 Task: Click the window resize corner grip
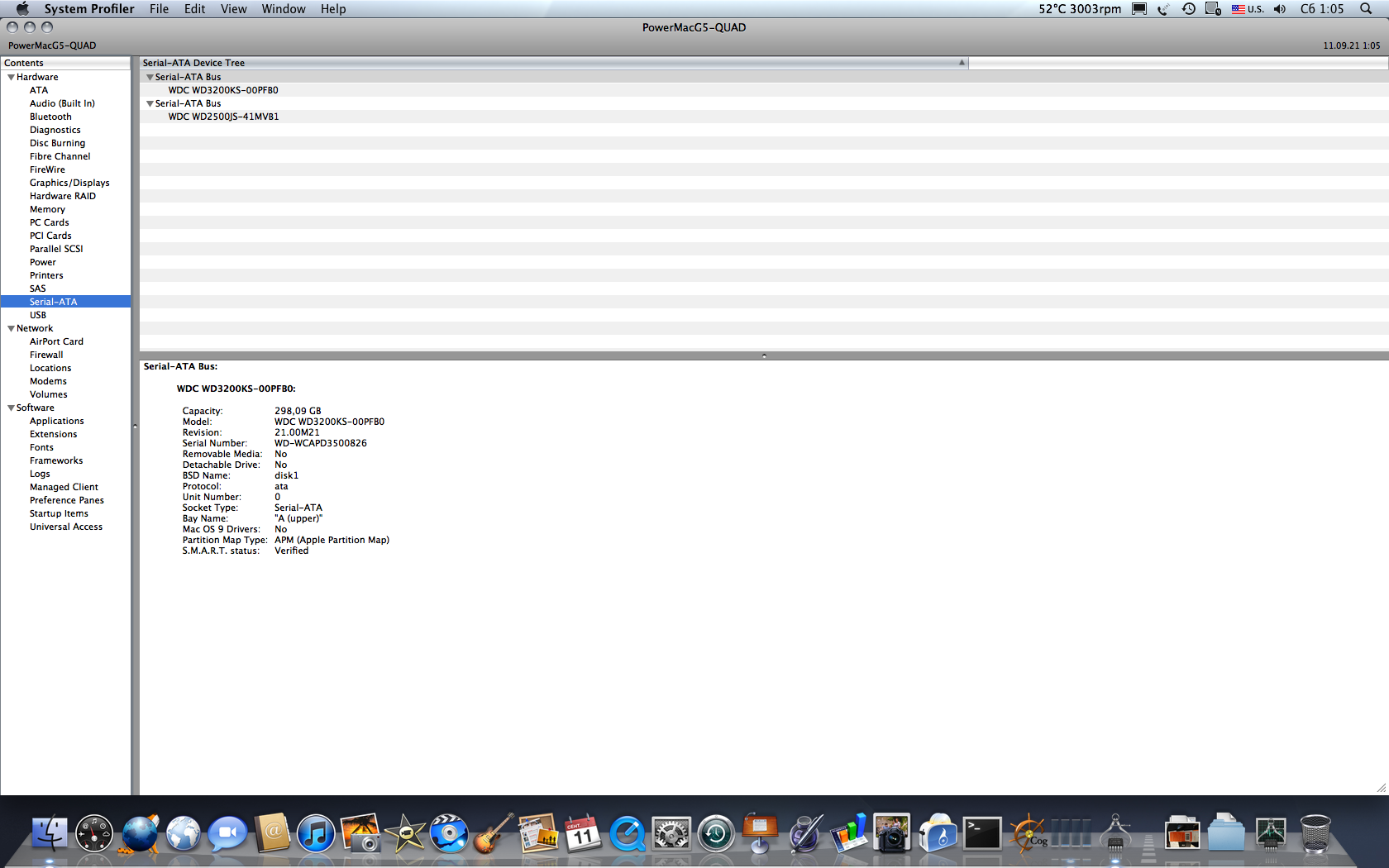click(1381, 788)
